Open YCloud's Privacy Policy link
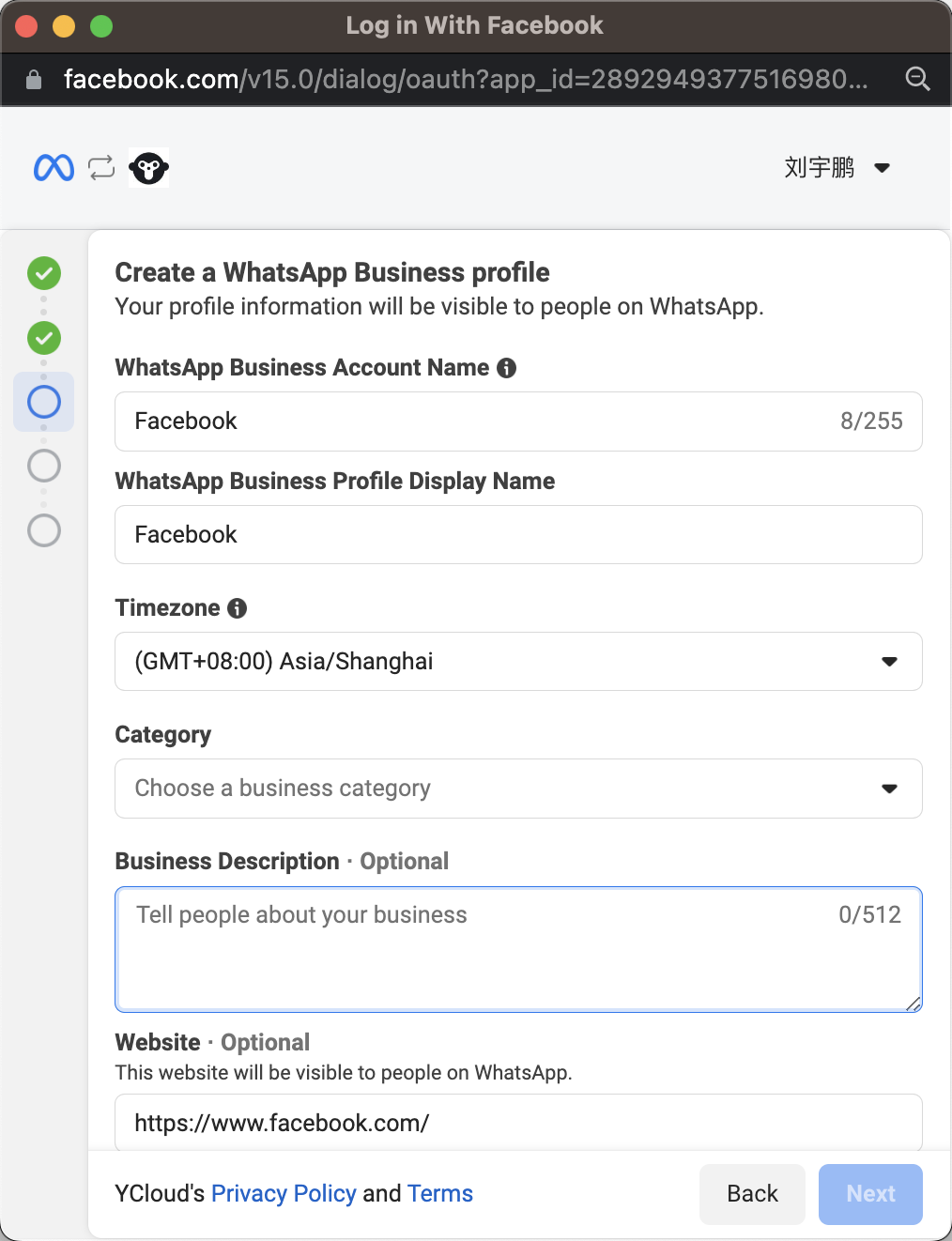Screen dimensions: 952x1241 [284, 1193]
